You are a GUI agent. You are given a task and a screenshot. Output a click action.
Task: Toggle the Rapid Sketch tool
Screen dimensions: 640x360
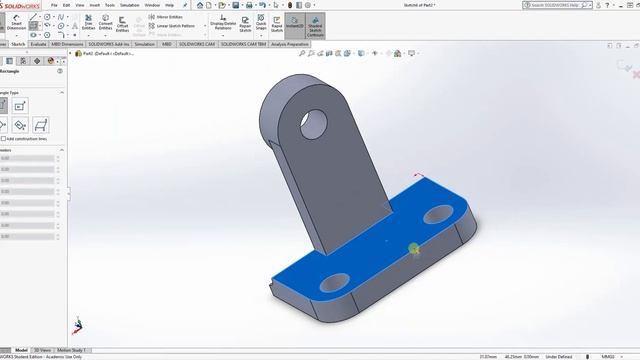coord(277,24)
